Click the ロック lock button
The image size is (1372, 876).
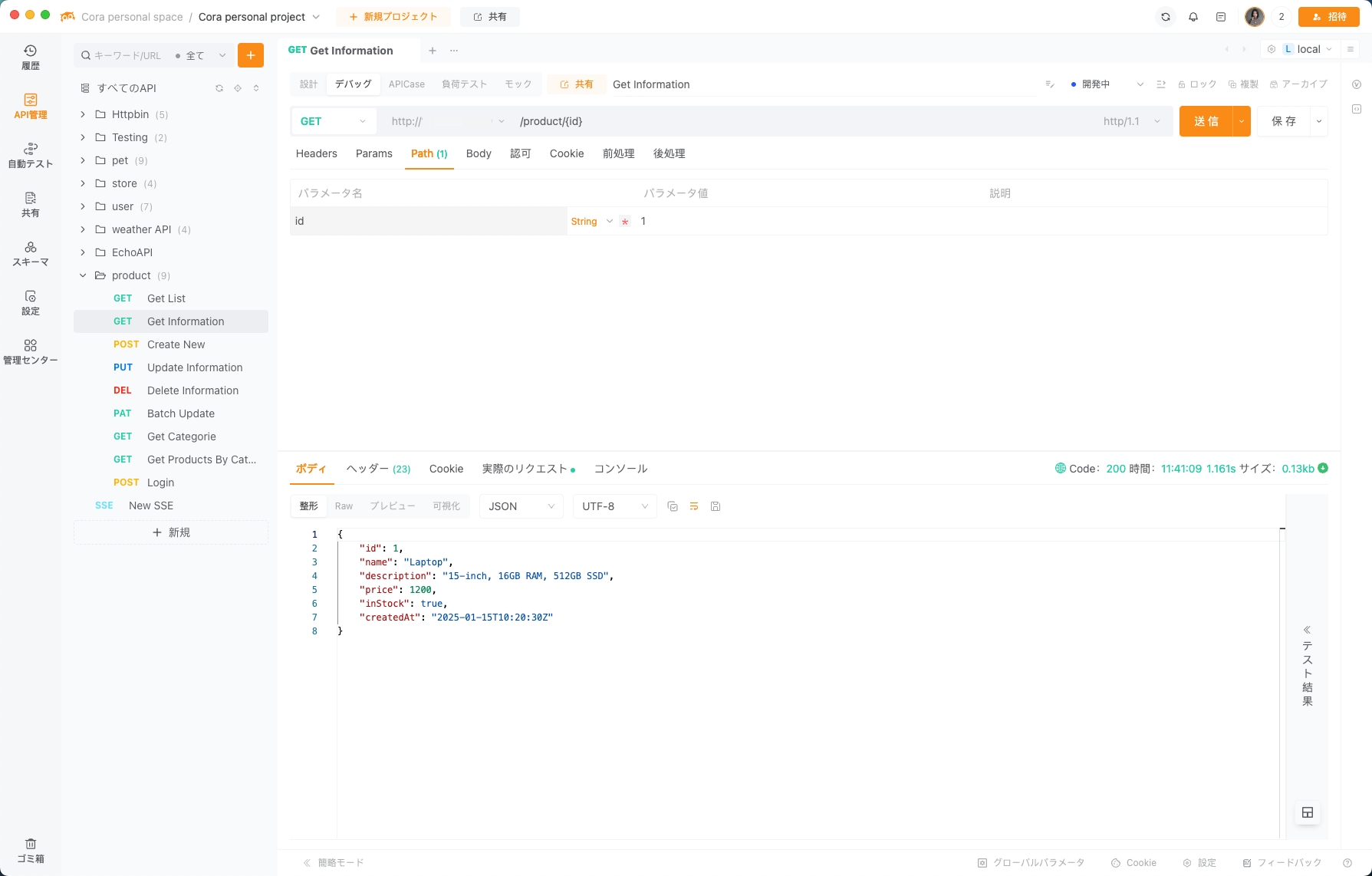pyautogui.click(x=1197, y=84)
